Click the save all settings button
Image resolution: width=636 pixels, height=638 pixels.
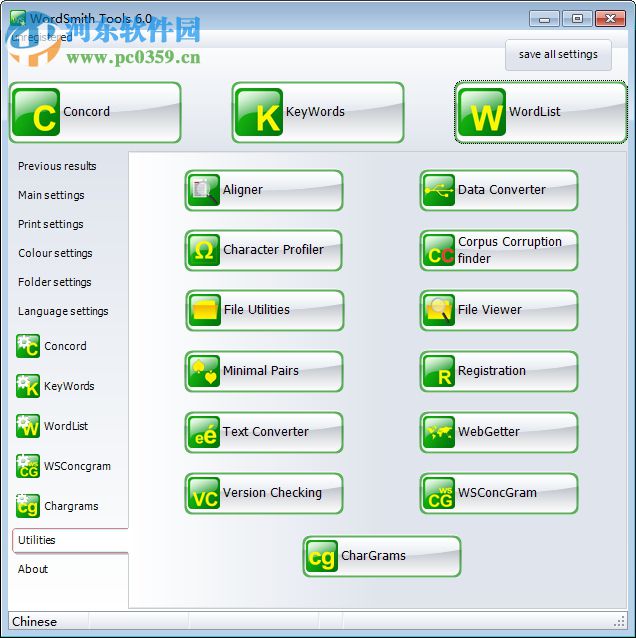coord(558,55)
